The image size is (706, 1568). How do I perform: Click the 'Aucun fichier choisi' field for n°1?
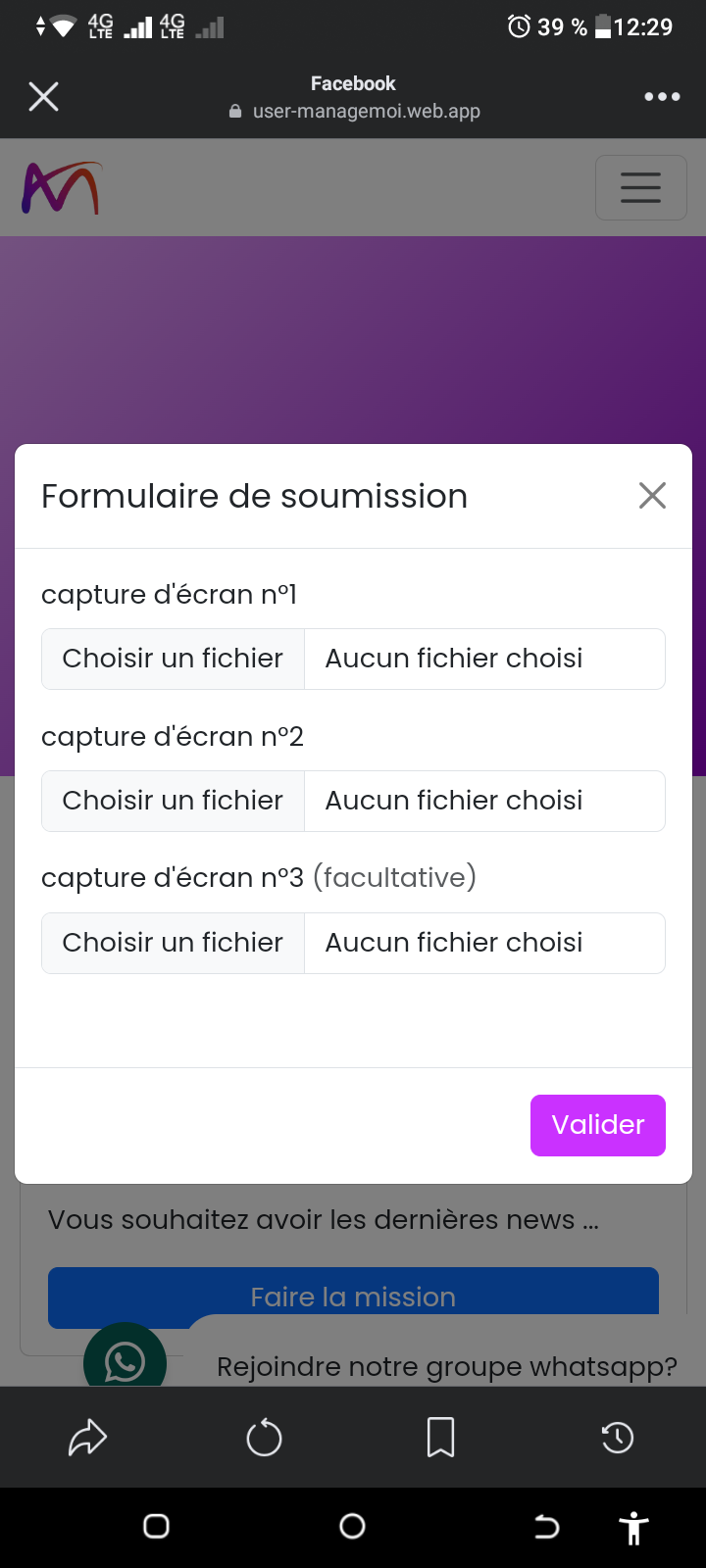point(483,659)
